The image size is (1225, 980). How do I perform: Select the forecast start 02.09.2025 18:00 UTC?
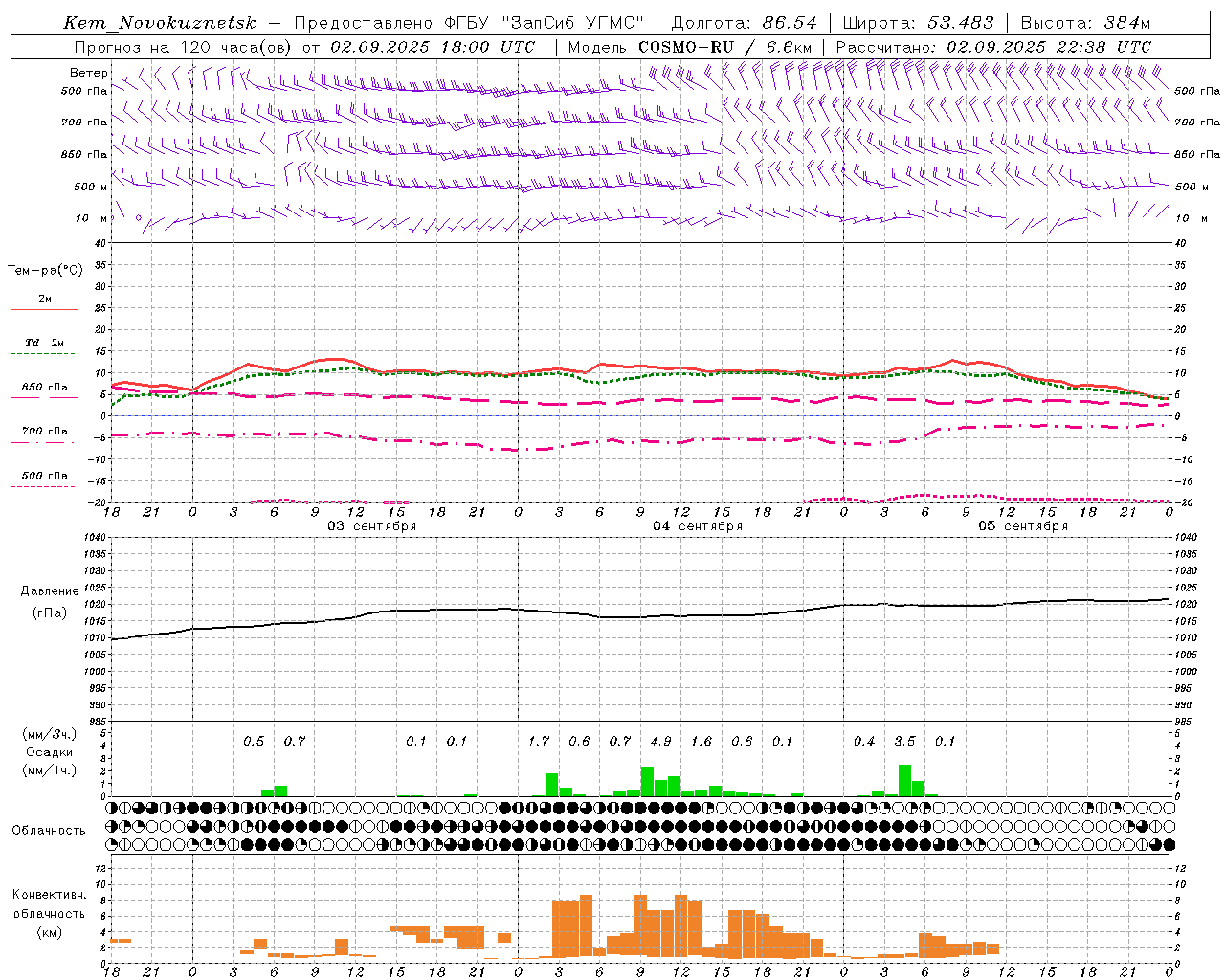pyautogui.click(x=433, y=47)
